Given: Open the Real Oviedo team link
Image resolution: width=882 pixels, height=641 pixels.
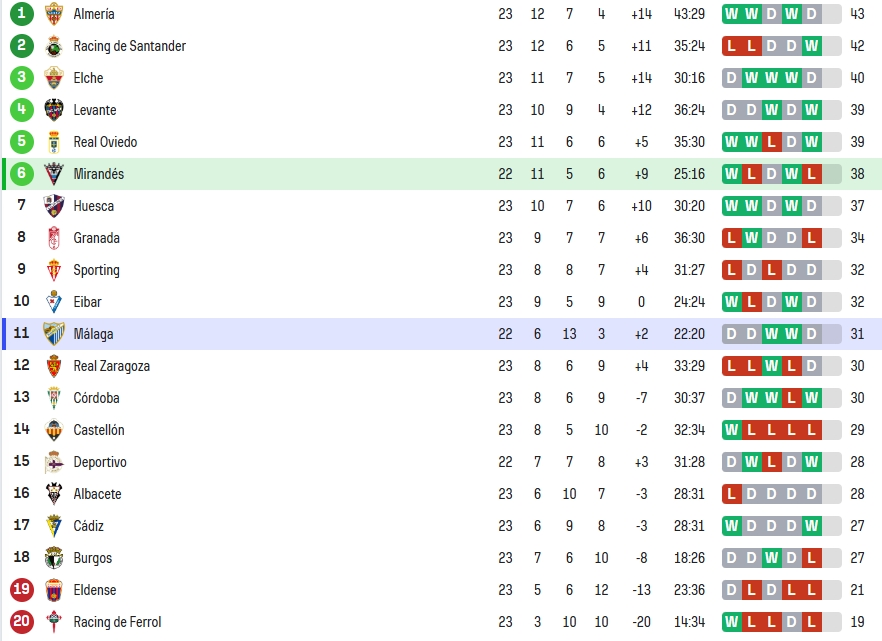Looking at the screenshot, I should point(105,142).
